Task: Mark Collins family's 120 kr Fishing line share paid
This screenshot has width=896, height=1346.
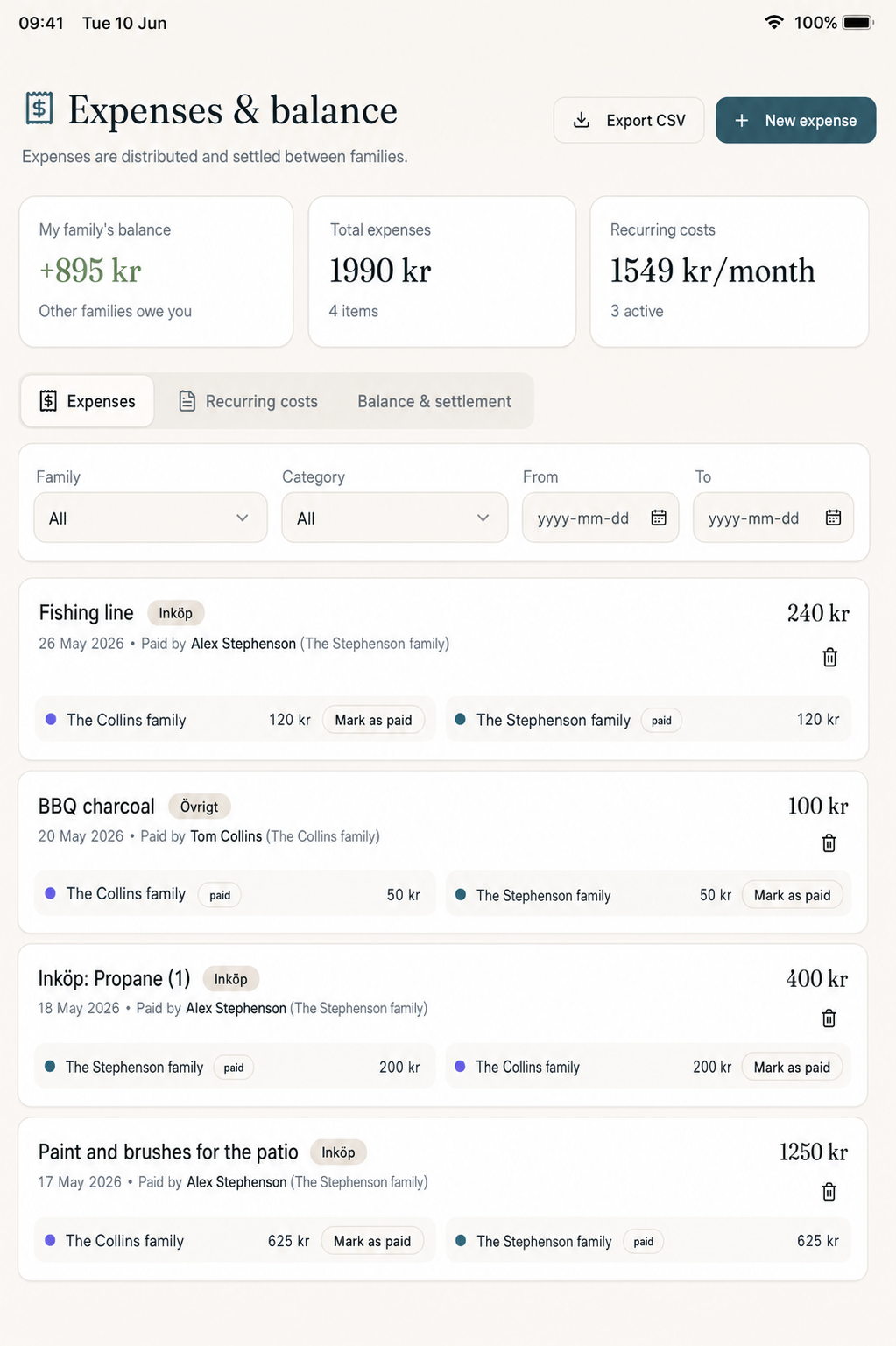Action: [x=373, y=720]
